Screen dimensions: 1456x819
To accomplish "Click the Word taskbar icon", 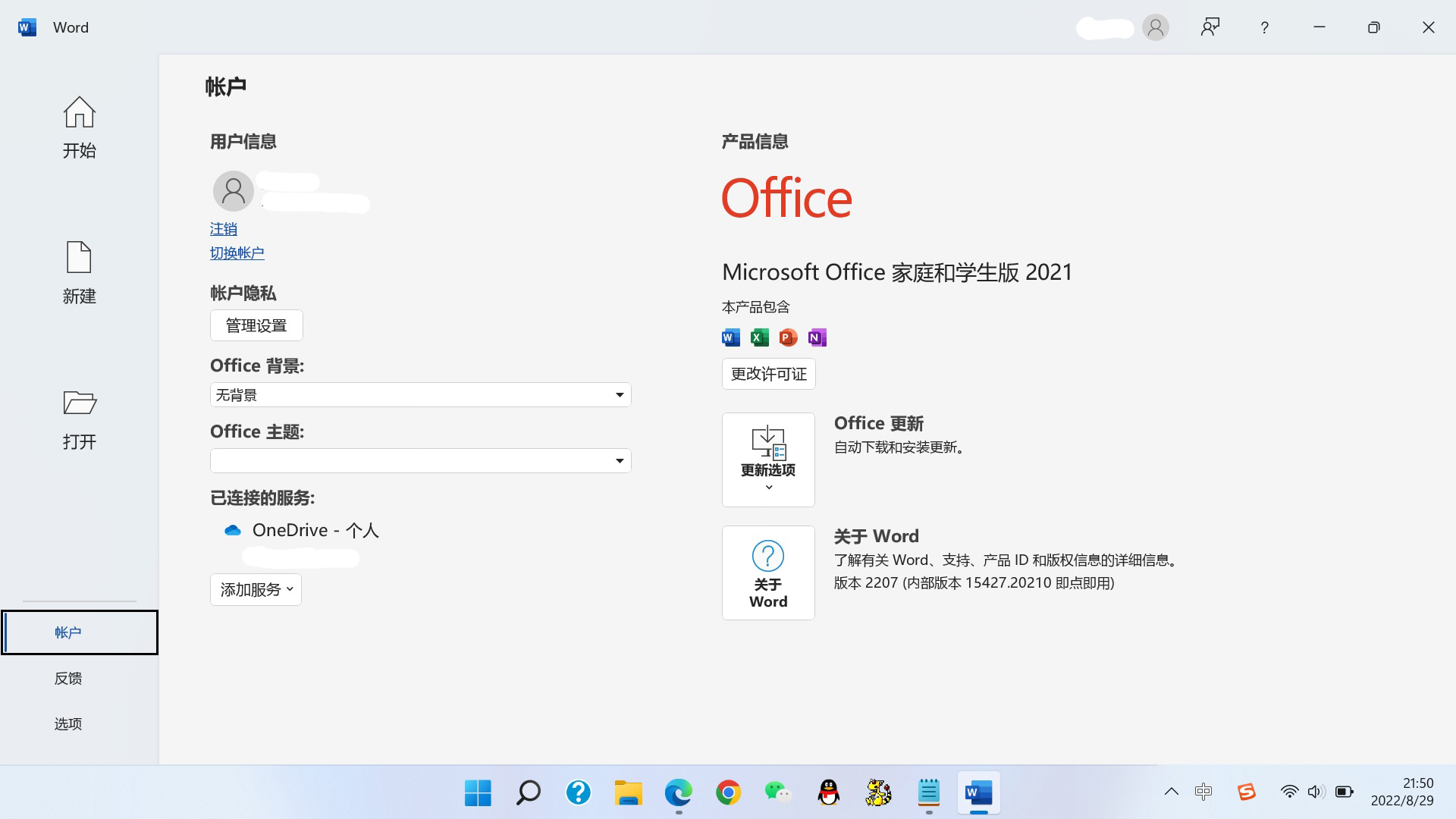I will point(978,793).
